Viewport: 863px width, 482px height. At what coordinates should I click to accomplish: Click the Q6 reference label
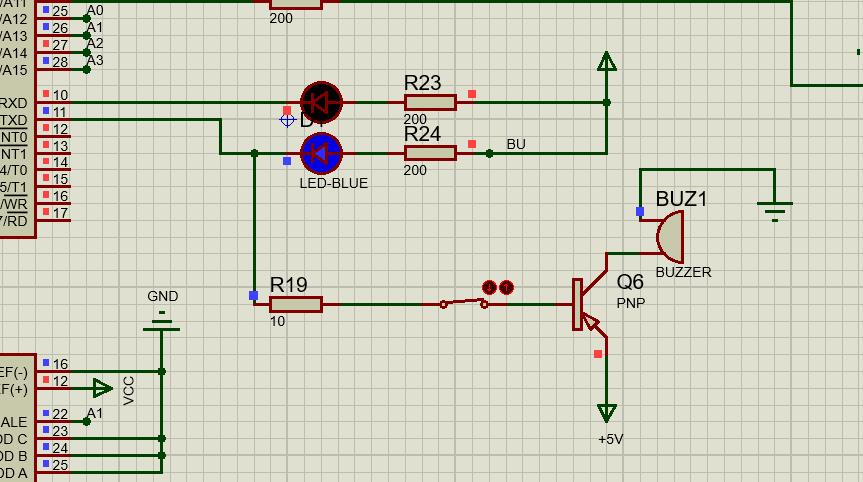(x=630, y=282)
